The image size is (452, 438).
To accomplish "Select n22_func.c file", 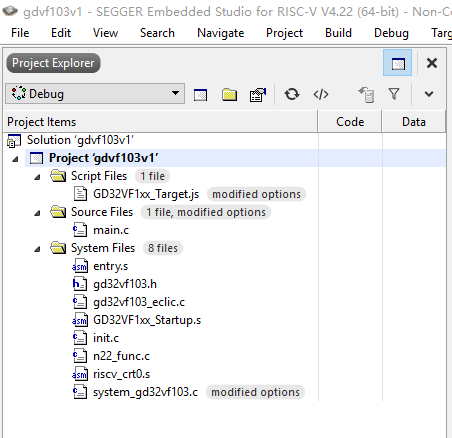I will point(121,356).
